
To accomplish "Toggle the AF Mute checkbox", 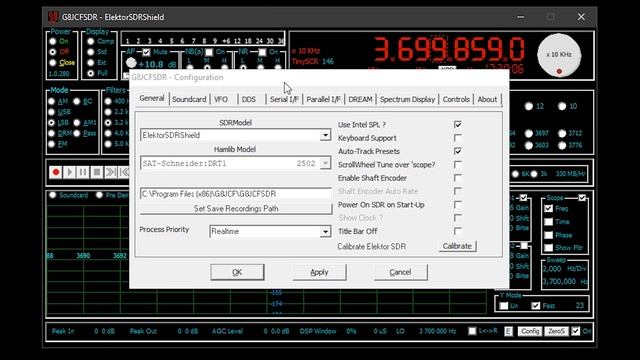I will (146, 52).
